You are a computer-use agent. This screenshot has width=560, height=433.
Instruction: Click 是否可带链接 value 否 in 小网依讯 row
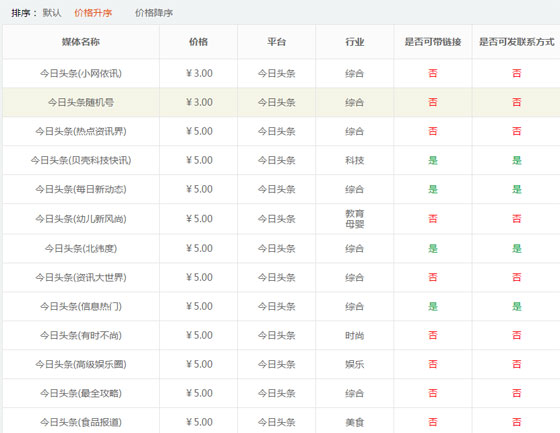433,73
